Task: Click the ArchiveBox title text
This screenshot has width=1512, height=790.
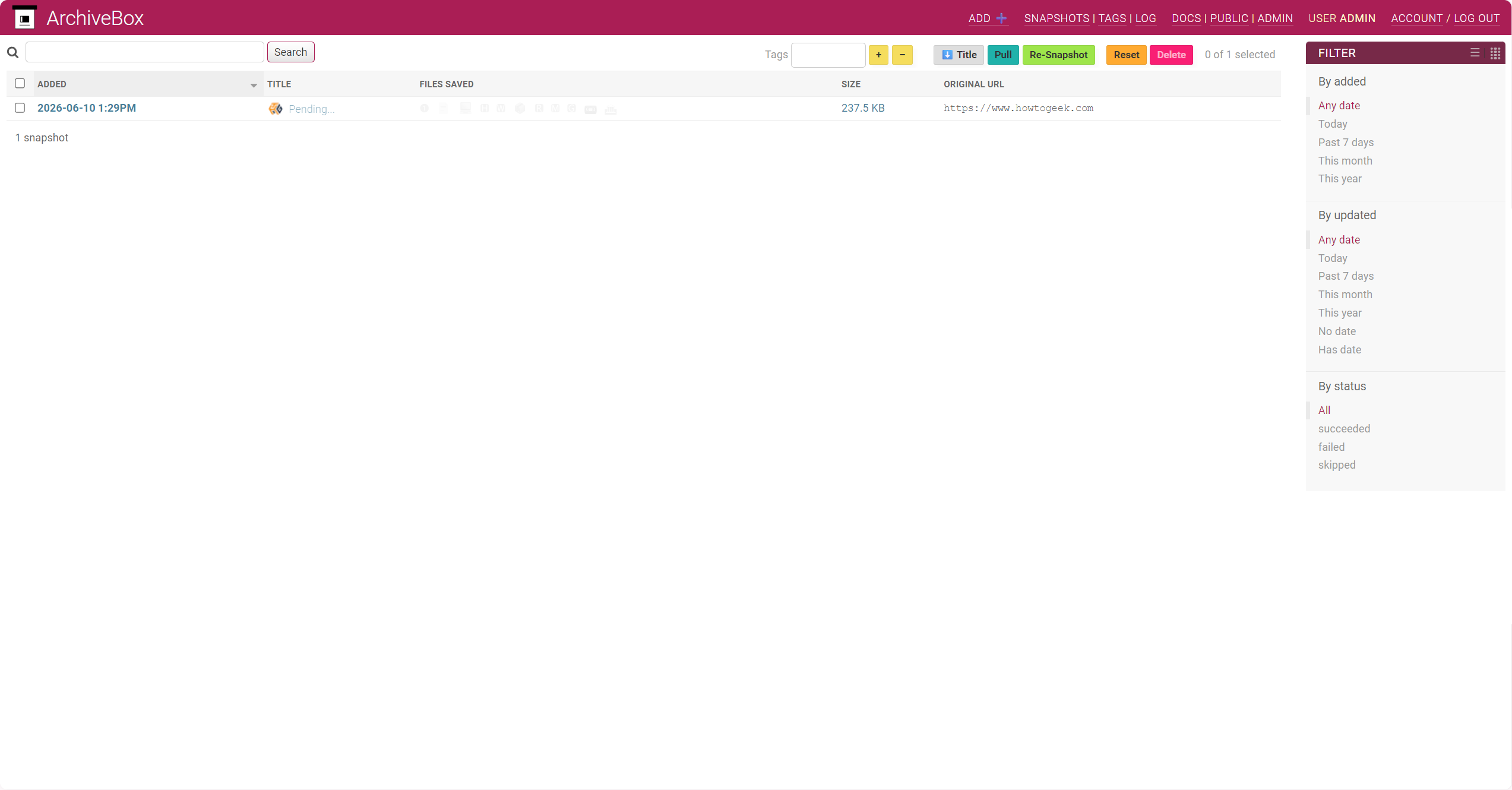Action: 95,18
